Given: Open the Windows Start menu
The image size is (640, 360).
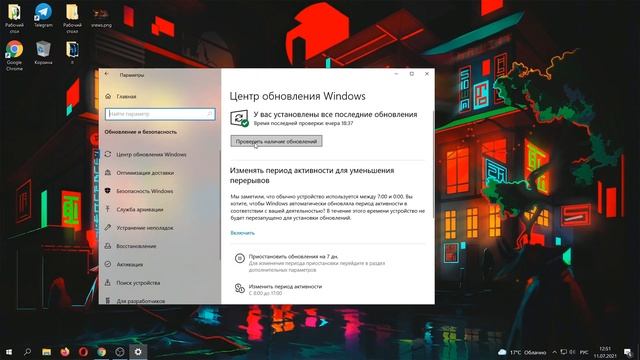Looking at the screenshot, I should (9, 352).
